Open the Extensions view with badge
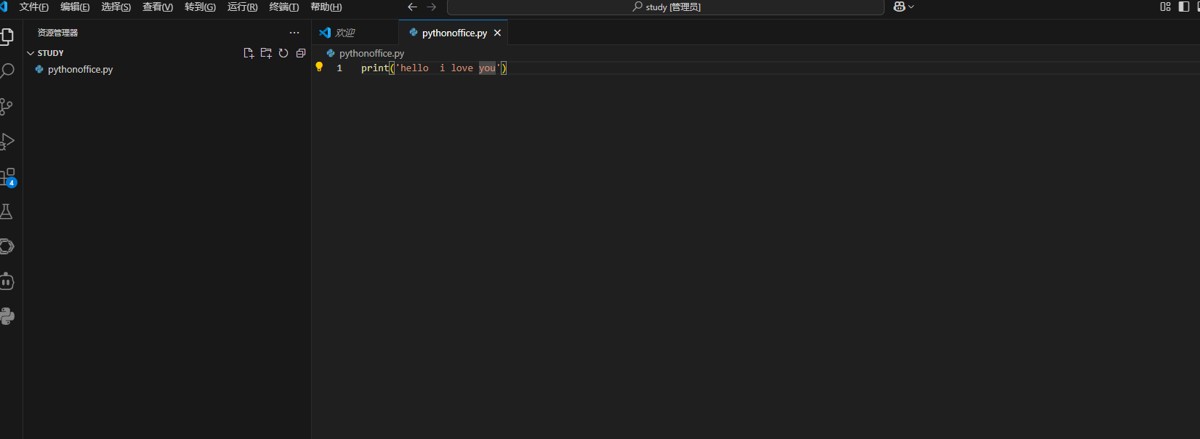1200x439 pixels. (x=8, y=177)
